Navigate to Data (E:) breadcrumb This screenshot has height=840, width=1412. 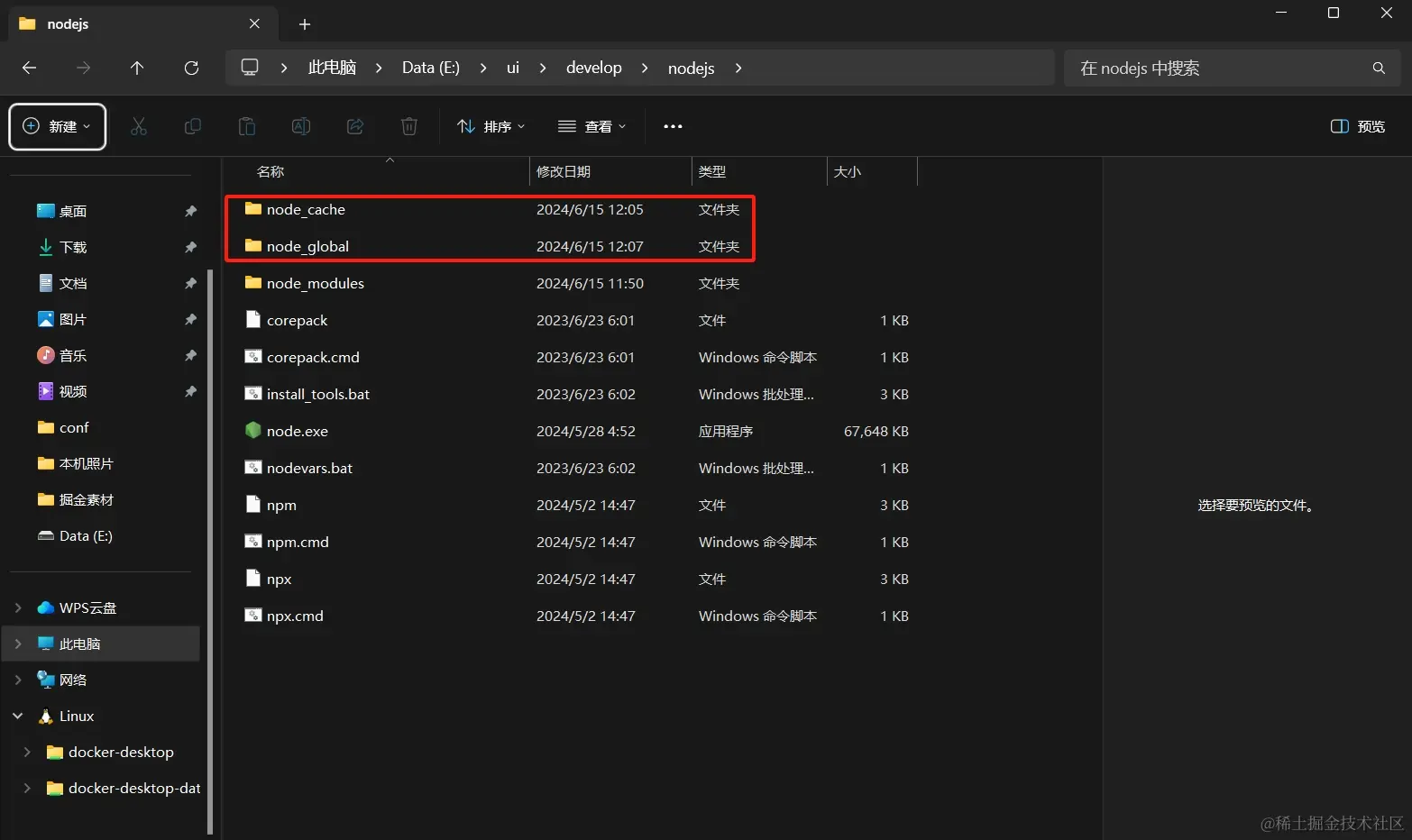point(431,68)
